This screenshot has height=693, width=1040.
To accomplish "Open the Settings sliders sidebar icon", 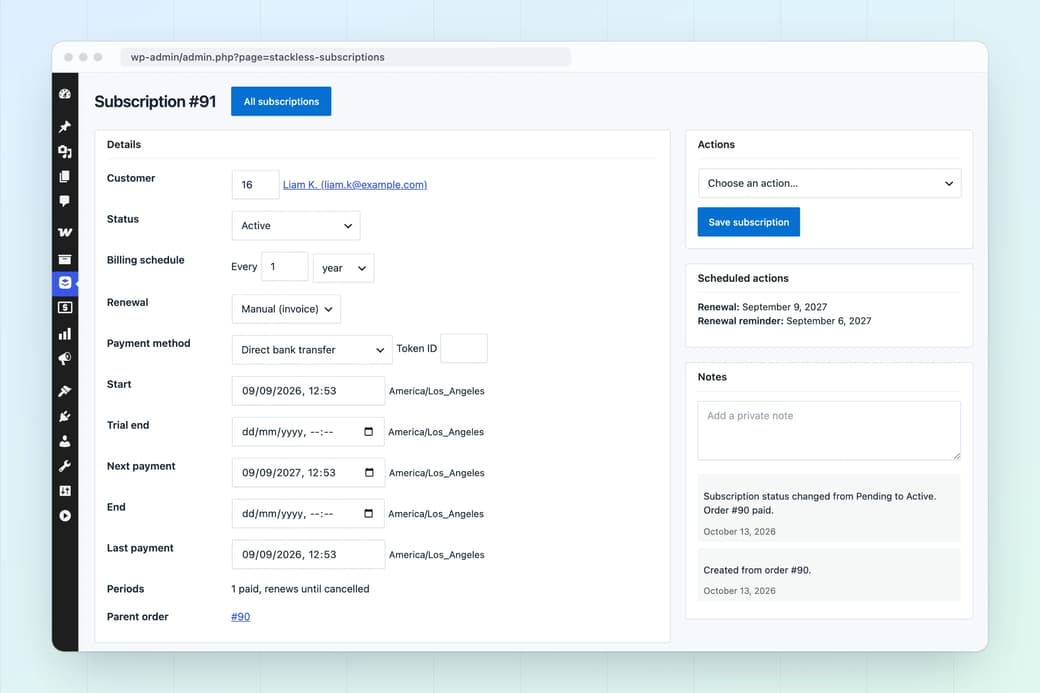I will [65, 491].
